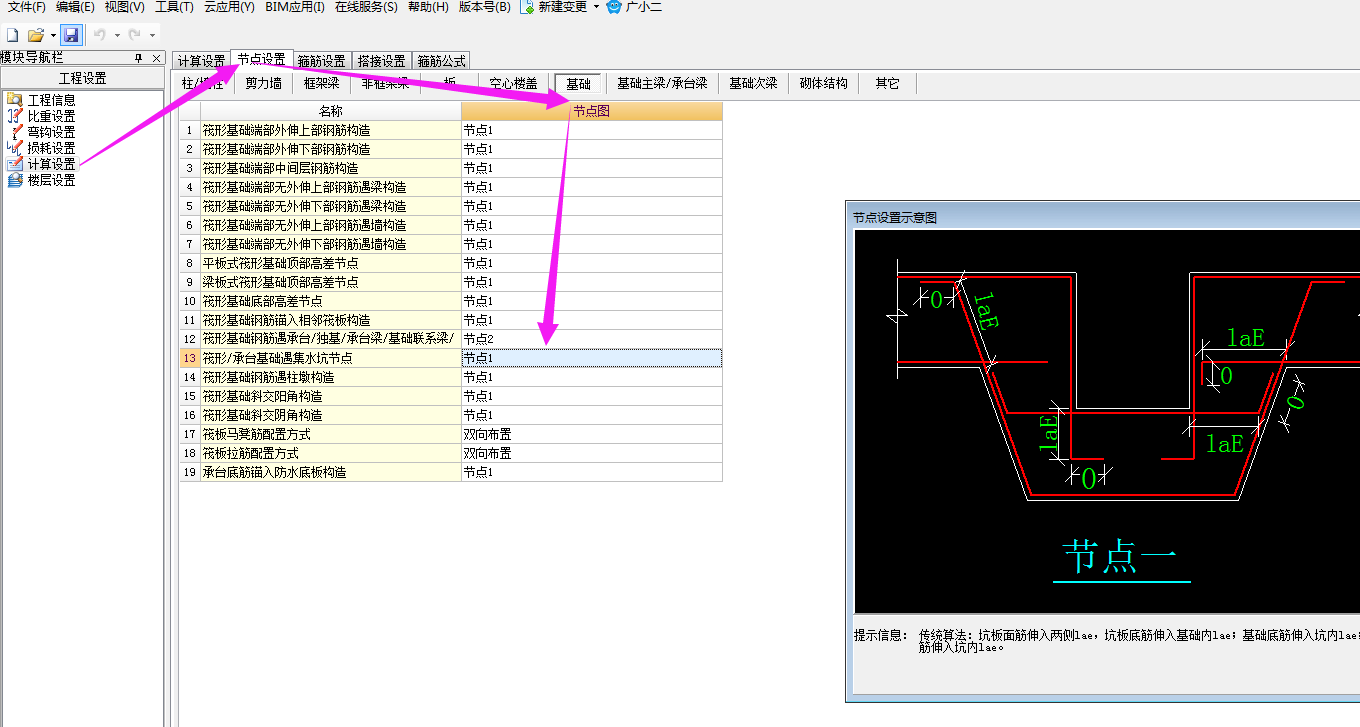
Task: Click the Redo arrow icon
Action: point(135,35)
